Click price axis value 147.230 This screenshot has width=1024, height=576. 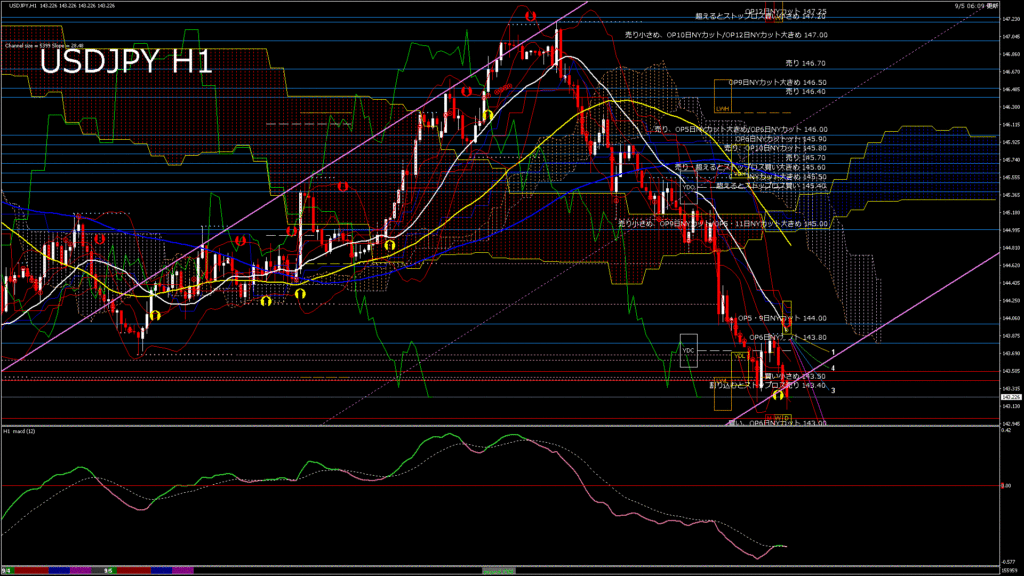1011,19
